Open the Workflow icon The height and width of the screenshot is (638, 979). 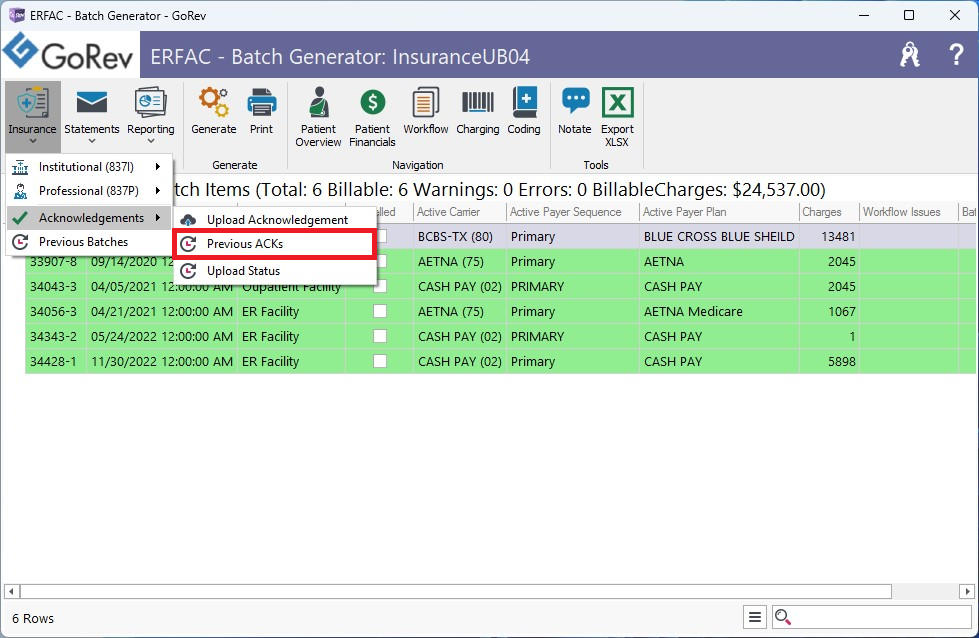(425, 102)
